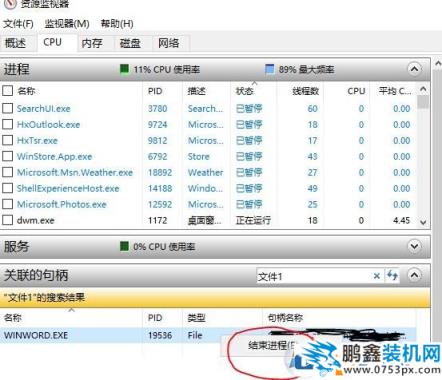
Task: Select the Microsoft.Msn.Weather.exe process name
Action: coord(75,173)
